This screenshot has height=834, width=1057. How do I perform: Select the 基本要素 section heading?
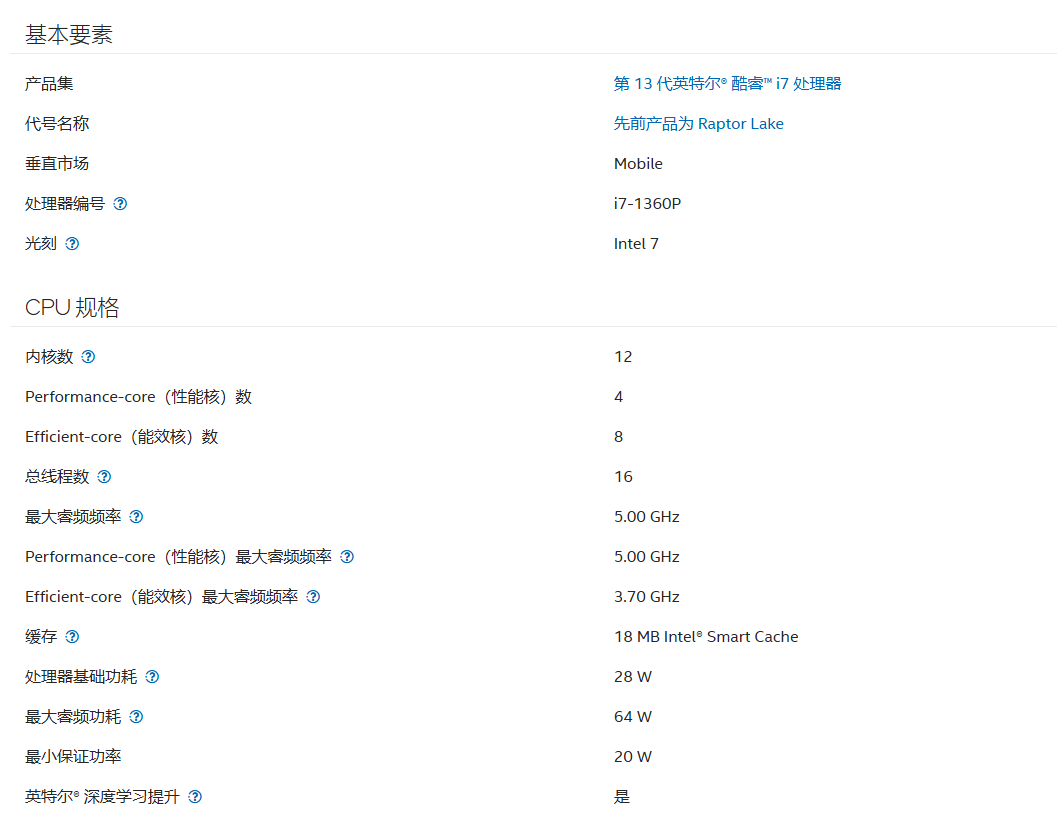point(69,34)
